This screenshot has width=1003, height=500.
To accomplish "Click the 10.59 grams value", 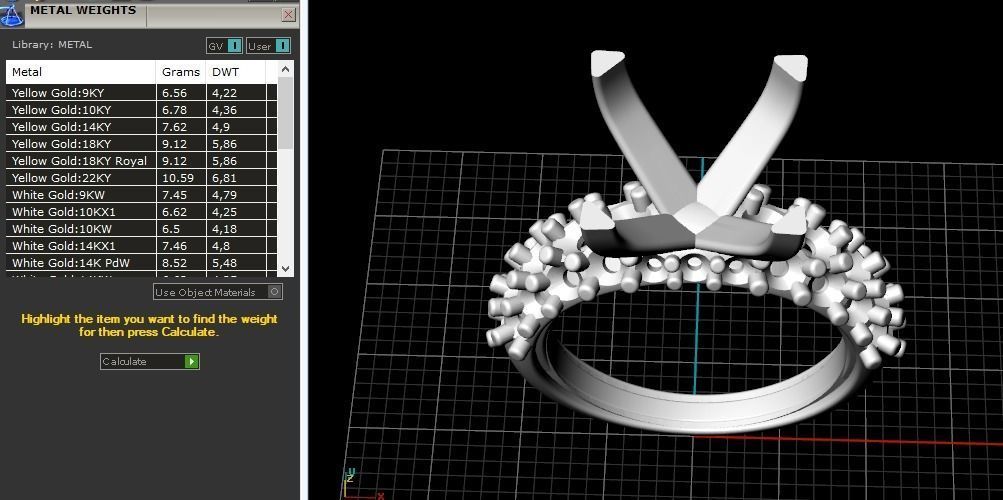I will (x=177, y=178).
